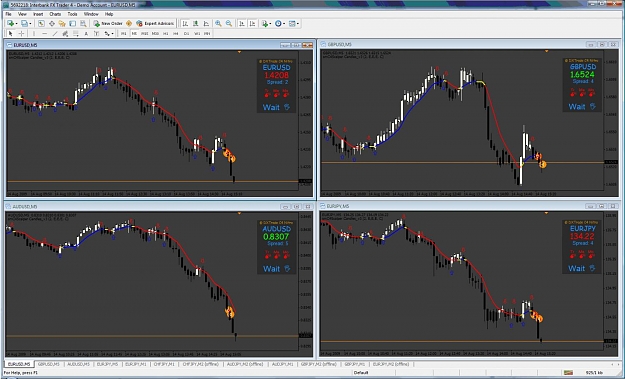Toggle the Auto Scroll icon

click(x=242, y=24)
